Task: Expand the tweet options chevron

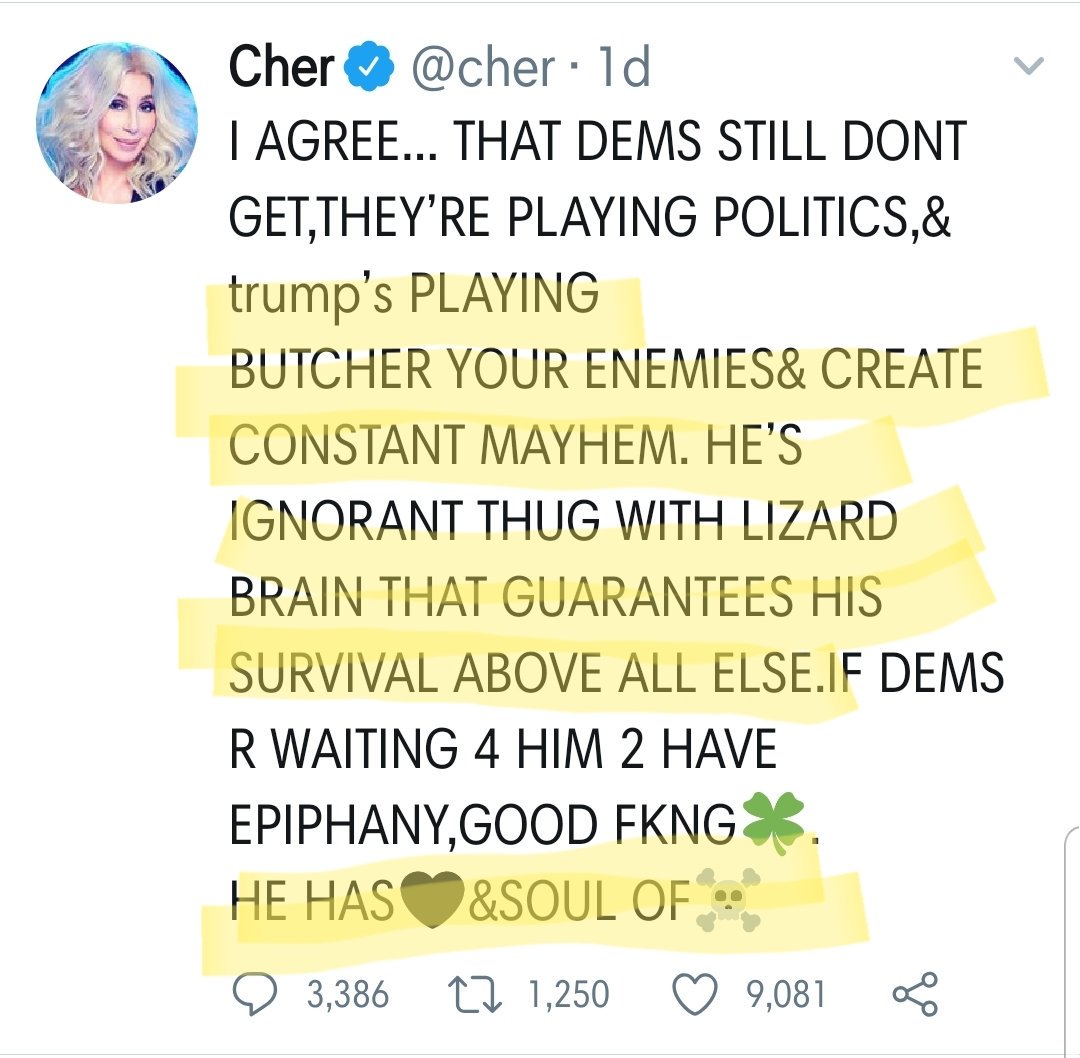Action: (1030, 65)
